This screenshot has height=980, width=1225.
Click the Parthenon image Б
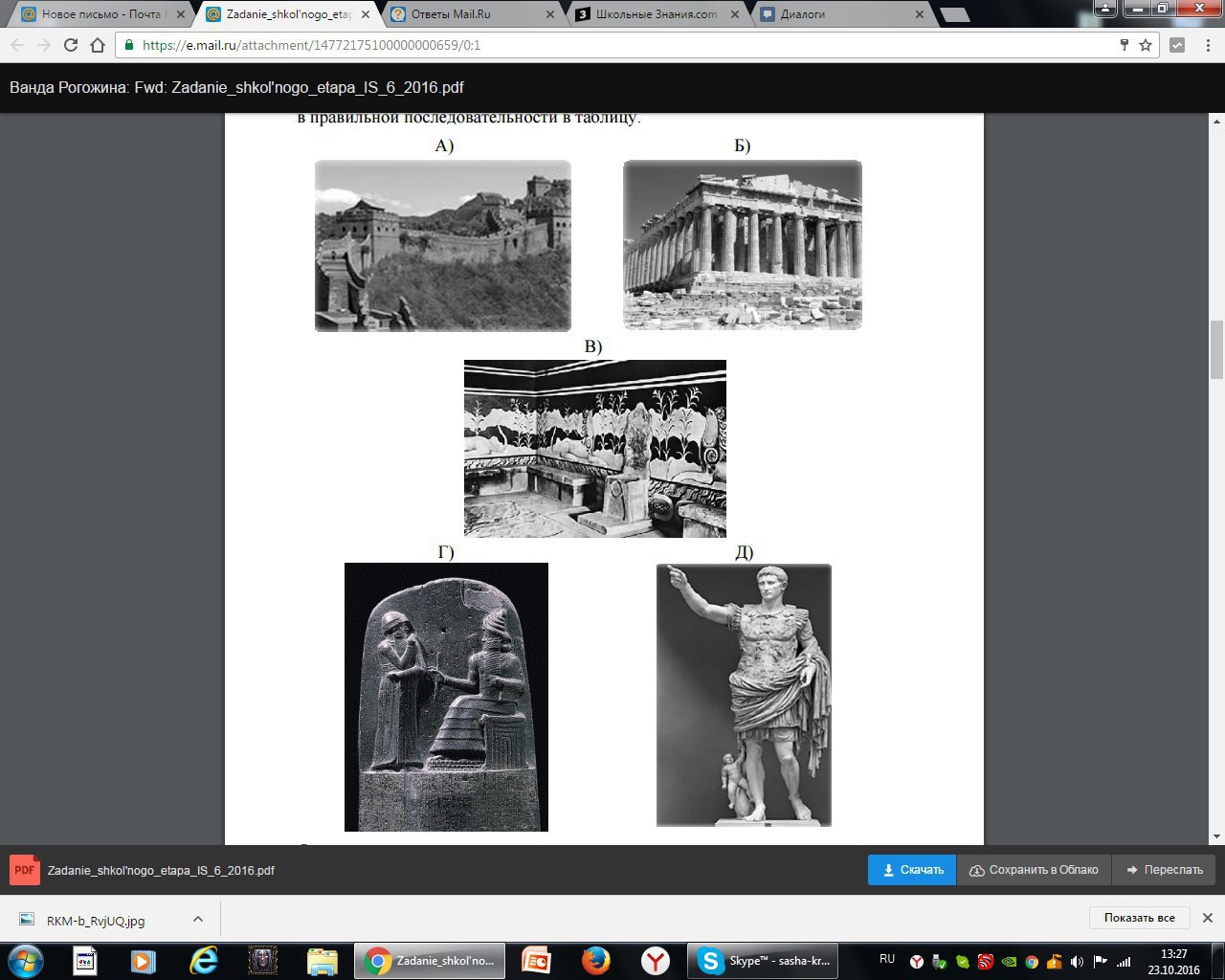(743, 245)
